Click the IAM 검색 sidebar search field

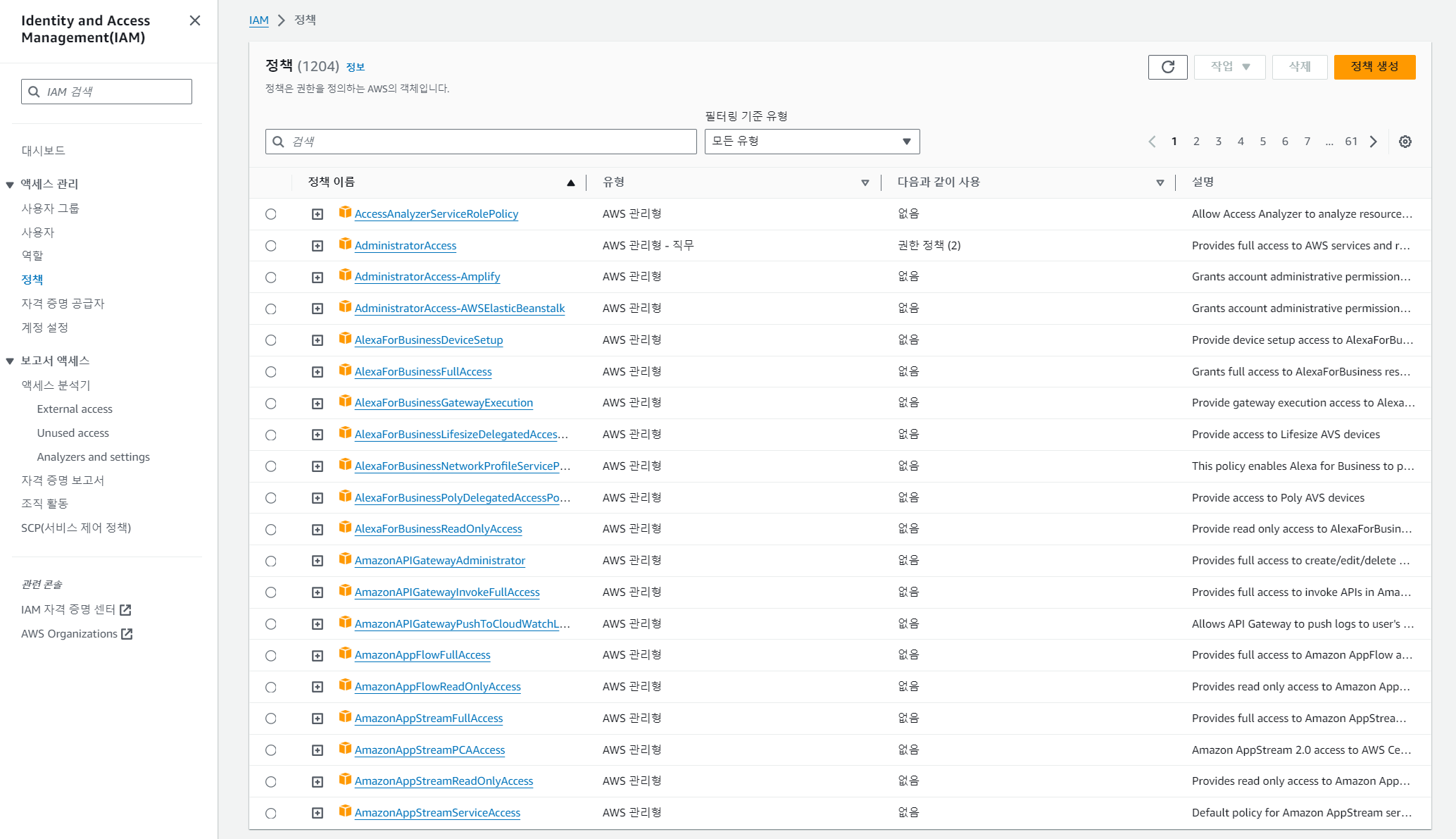coord(106,92)
